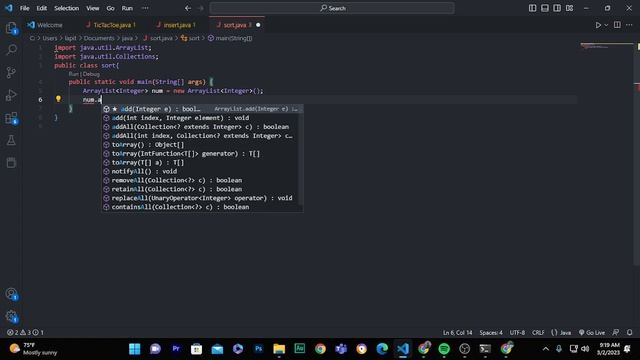This screenshot has height=360, width=640.
Task: Click the Run CodeLens above main
Action: pyautogui.click(x=73, y=74)
